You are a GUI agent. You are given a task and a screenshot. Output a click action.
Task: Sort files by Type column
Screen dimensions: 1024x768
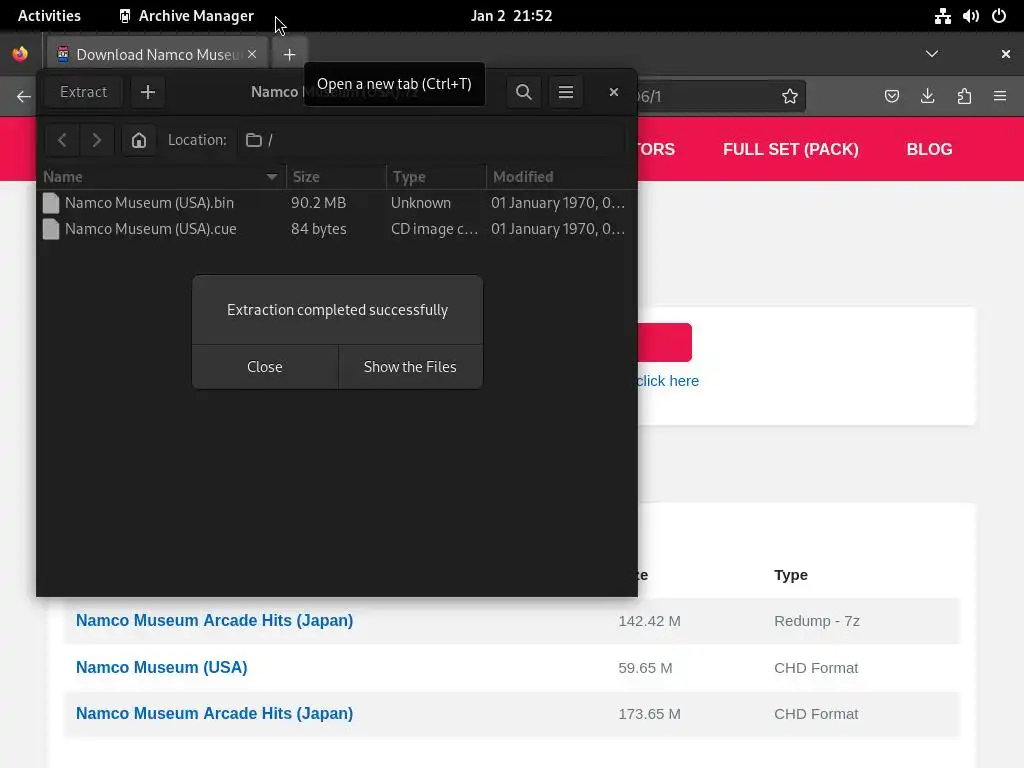(x=436, y=176)
